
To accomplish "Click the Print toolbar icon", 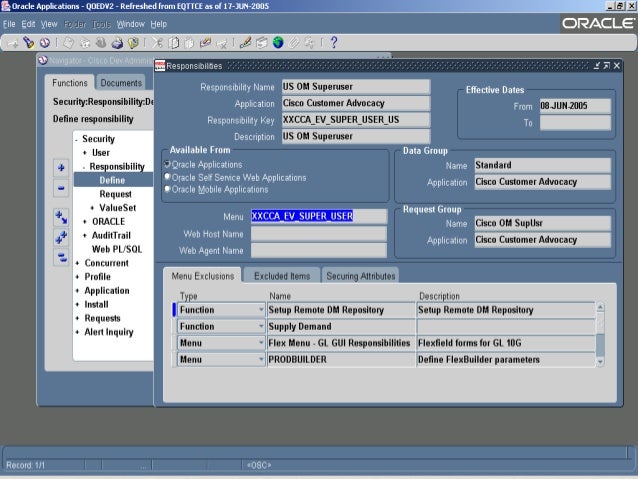I will click(x=116, y=42).
